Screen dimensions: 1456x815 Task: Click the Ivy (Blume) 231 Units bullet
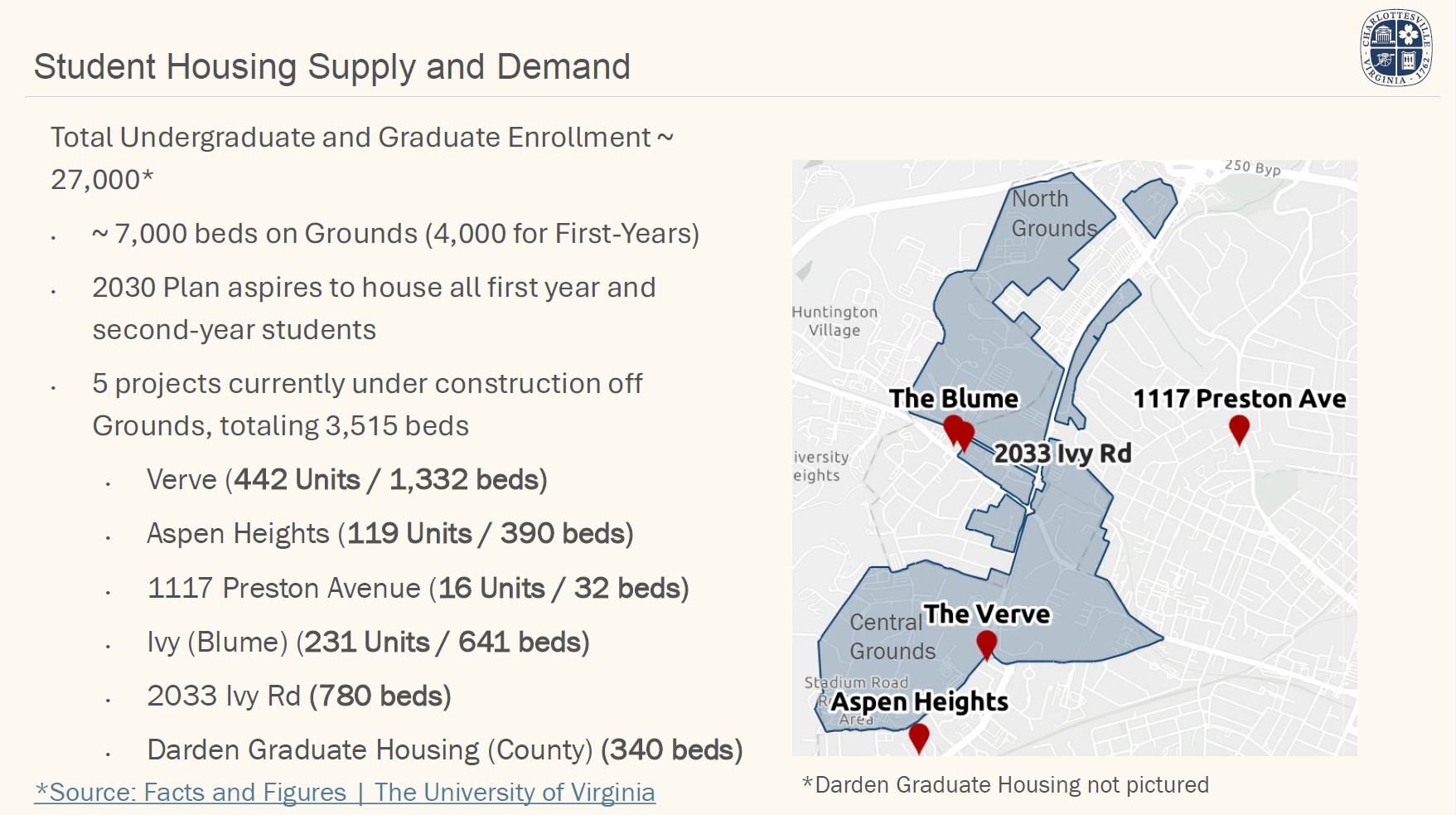click(x=368, y=643)
